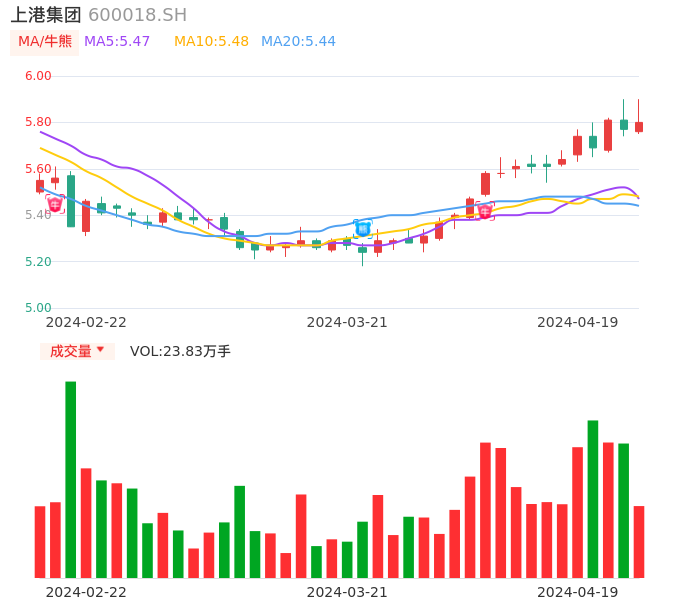Click the 5.80 price axis label
686x606 pixels.
coord(38,122)
